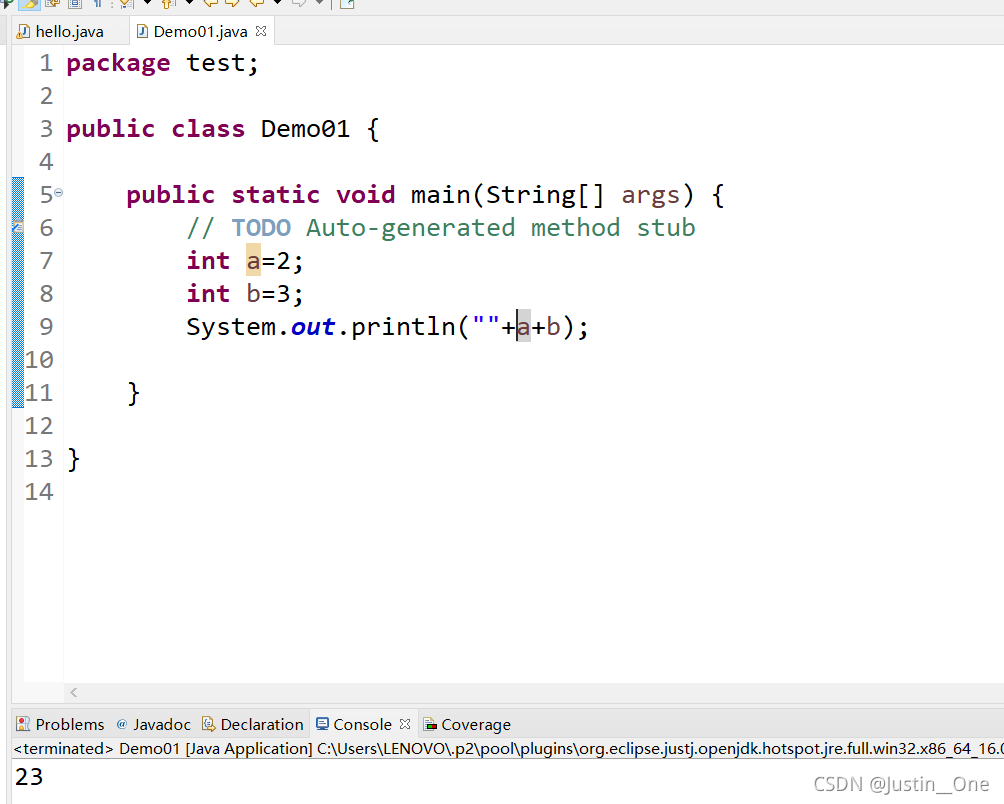This screenshot has width=1004, height=804.
Task: Click 'System' on line 9
Action: pyautogui.click(x=231, y=328)
